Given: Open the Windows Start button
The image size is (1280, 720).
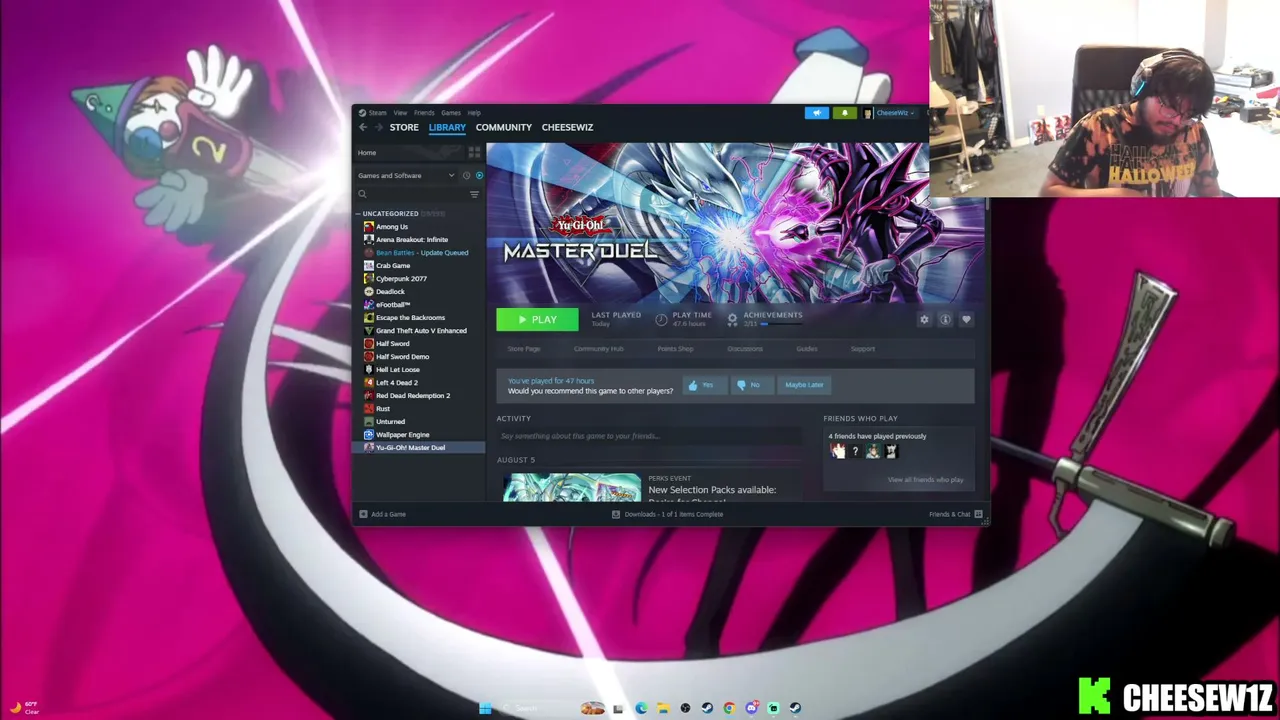Looking at the screenshot, I should click(x=485, y=708).
